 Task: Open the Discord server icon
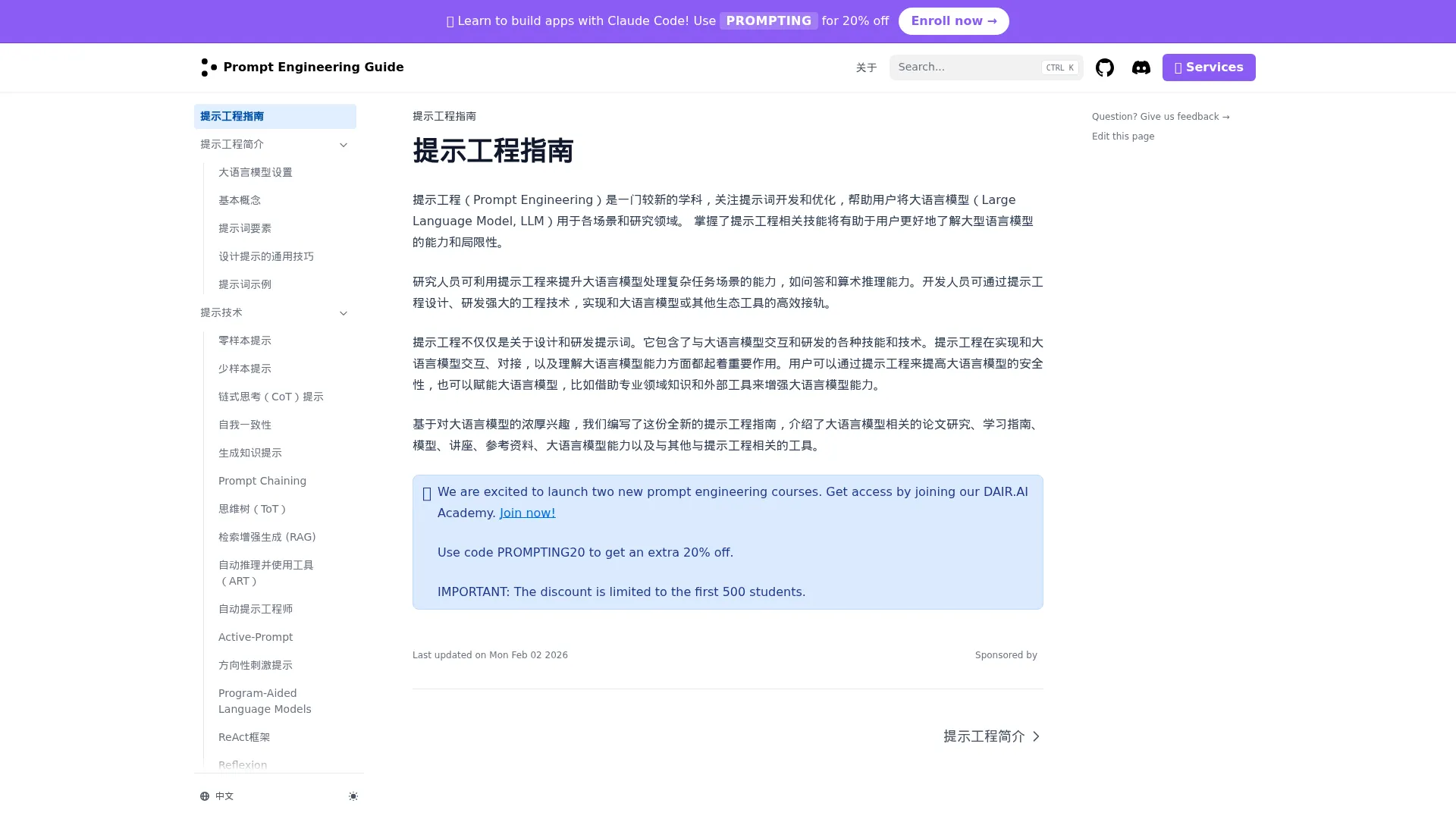point(1141,67)
